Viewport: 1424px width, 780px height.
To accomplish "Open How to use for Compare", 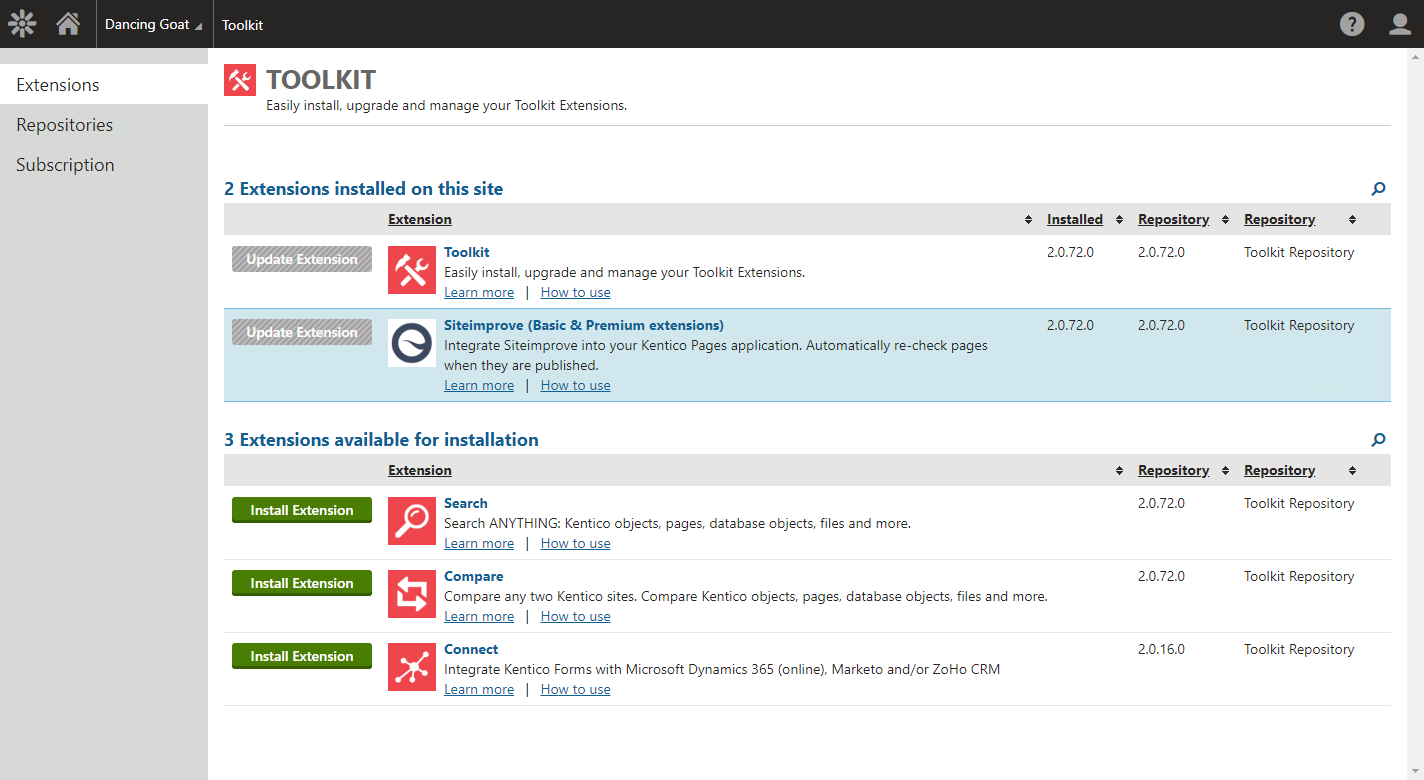I will [x=575, y=616].
